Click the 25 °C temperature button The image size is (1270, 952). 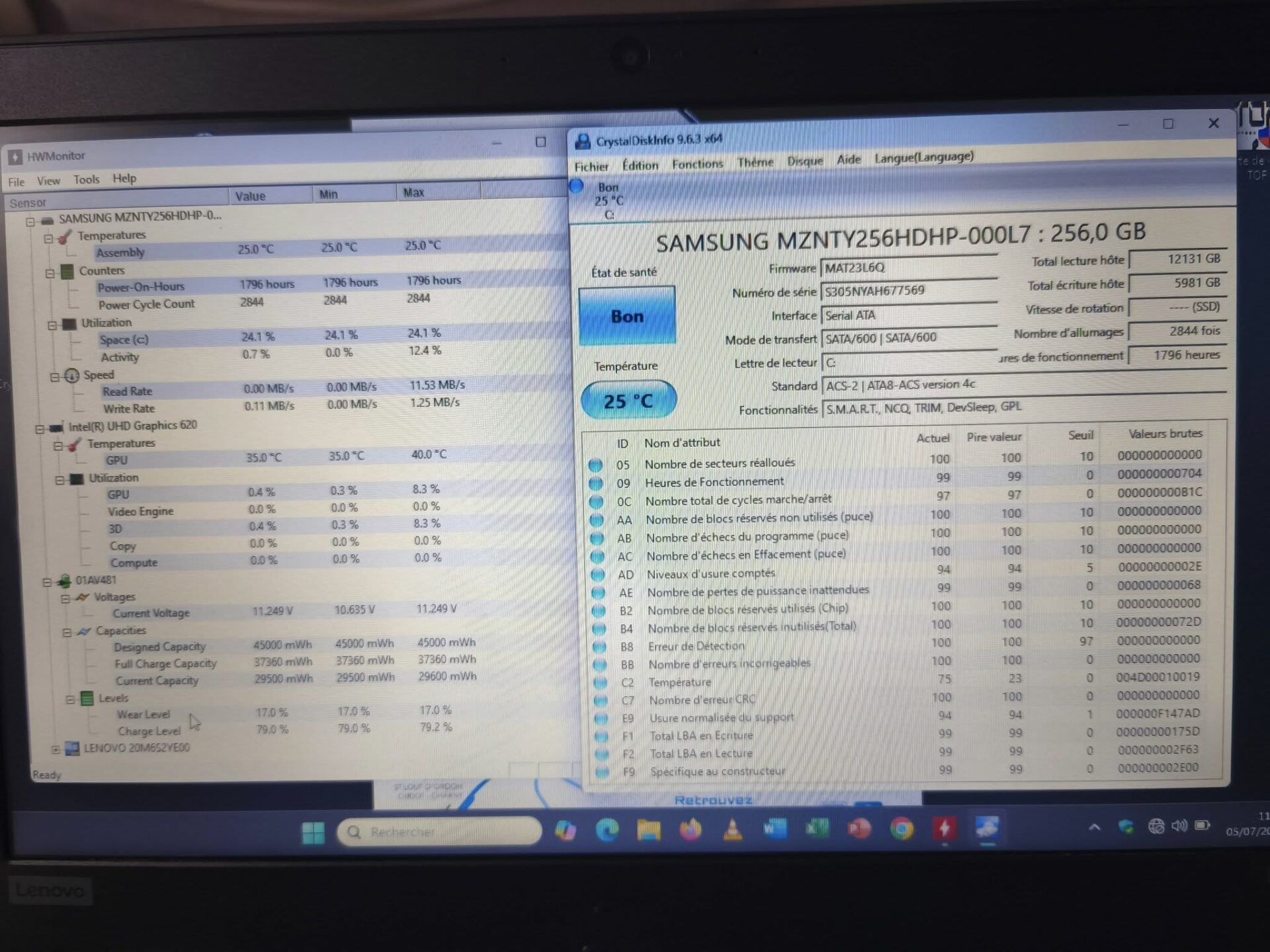(628, 400)
